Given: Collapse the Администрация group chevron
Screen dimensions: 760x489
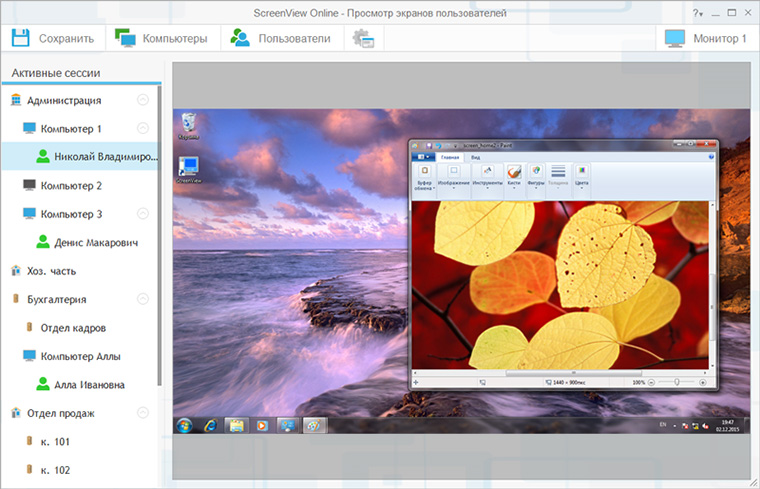Looking at the screenshot, I should tap(142, 100).
